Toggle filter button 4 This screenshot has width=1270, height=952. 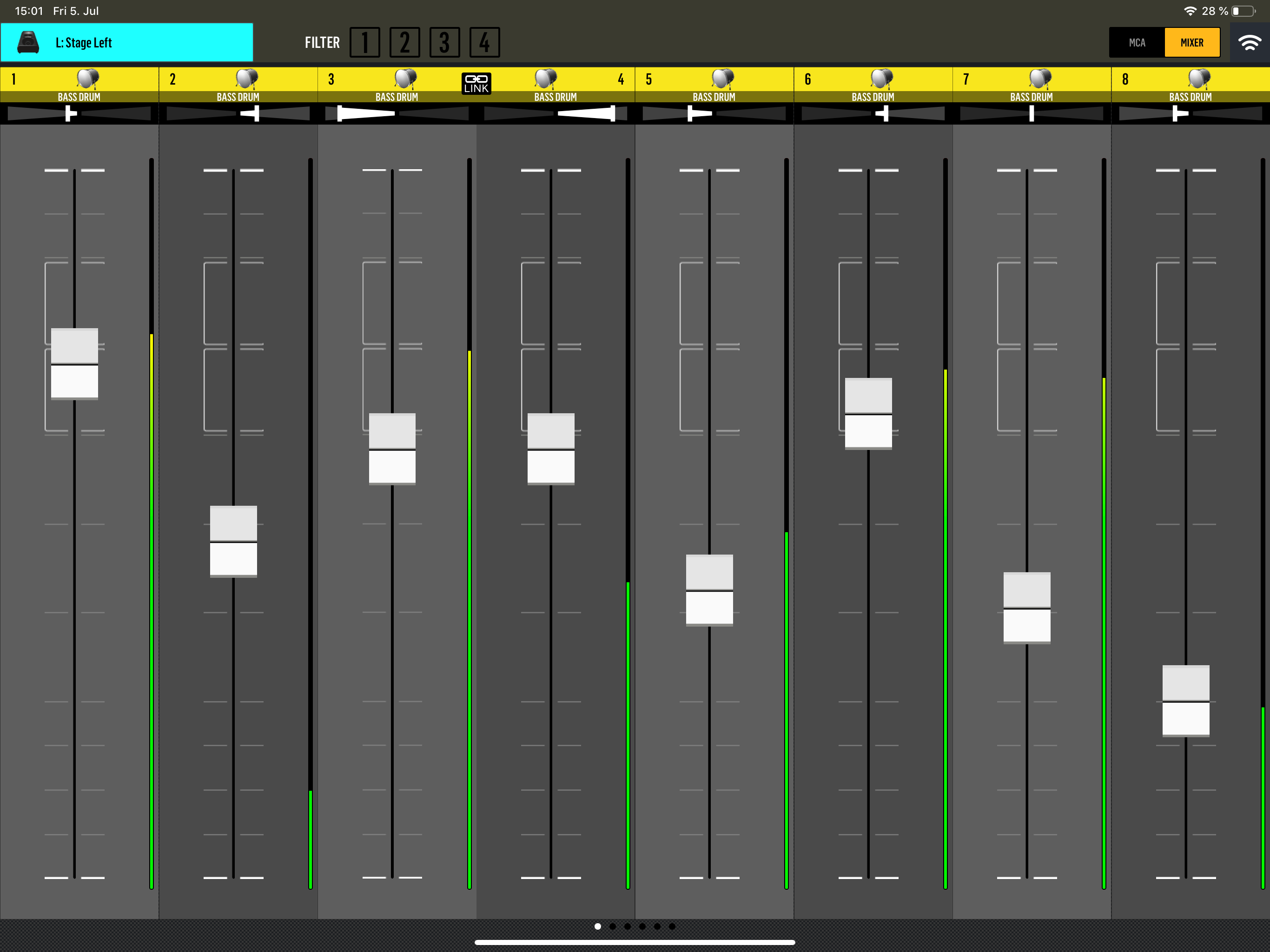click(x=484, y=42)
